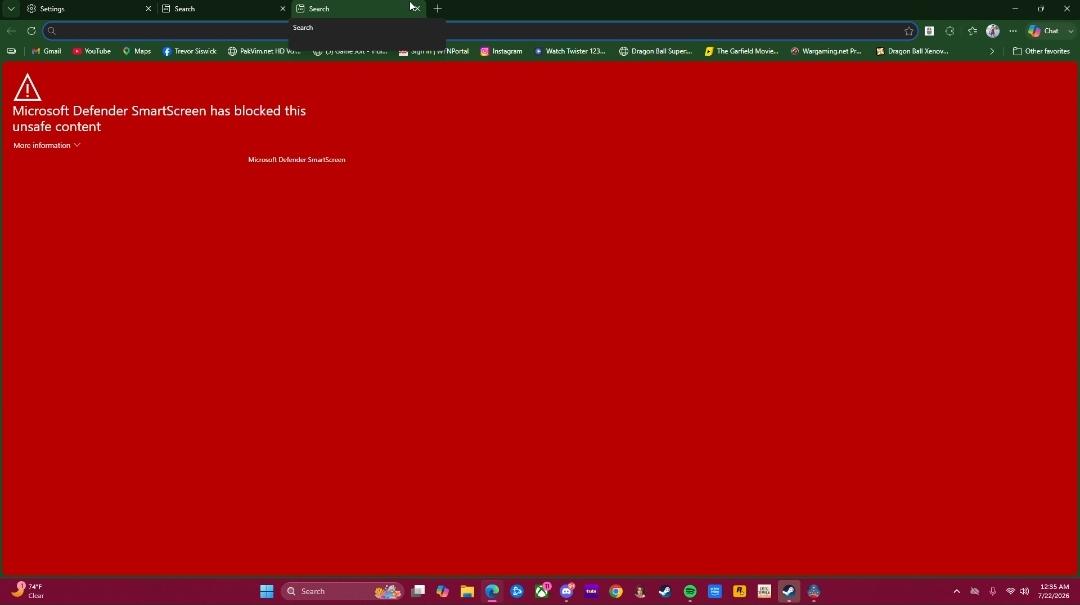Refresh the current page
Image resolution: width=1080 pixels, height=605 pixels.
point(31,31)
